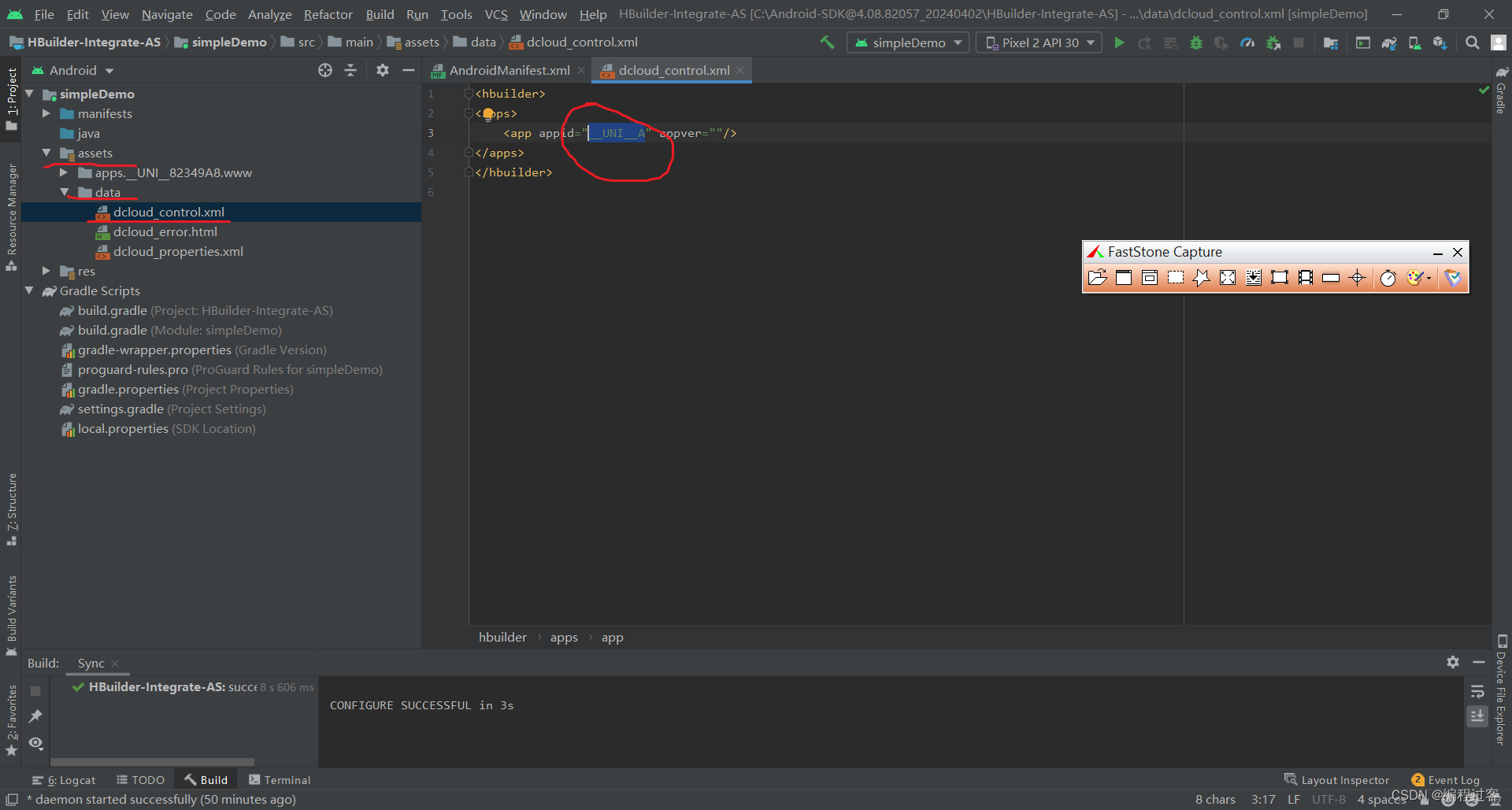This screenshot has height=810, width=1512.
Task: Expand the manifests folder
Action: [x=46, y=113]
